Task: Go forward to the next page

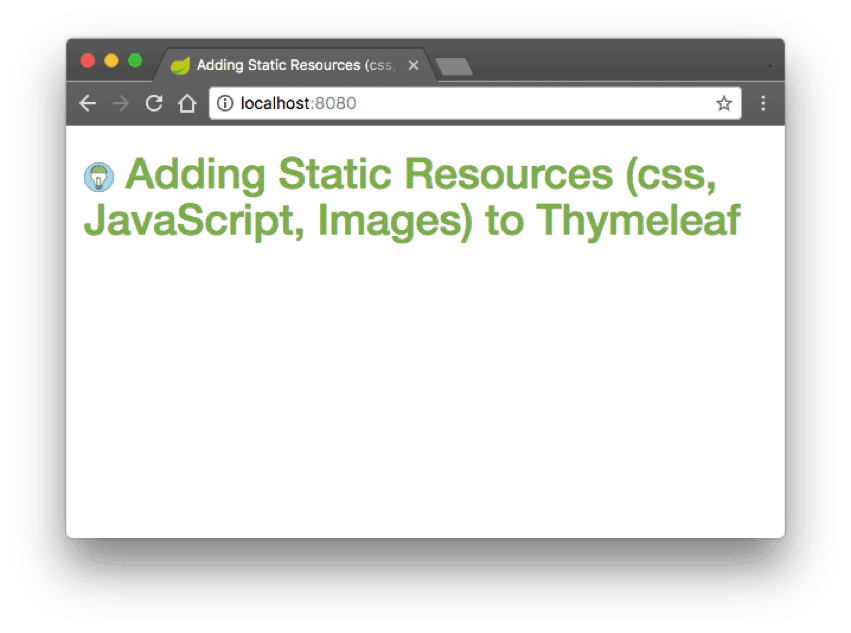Action: (120, 103)
